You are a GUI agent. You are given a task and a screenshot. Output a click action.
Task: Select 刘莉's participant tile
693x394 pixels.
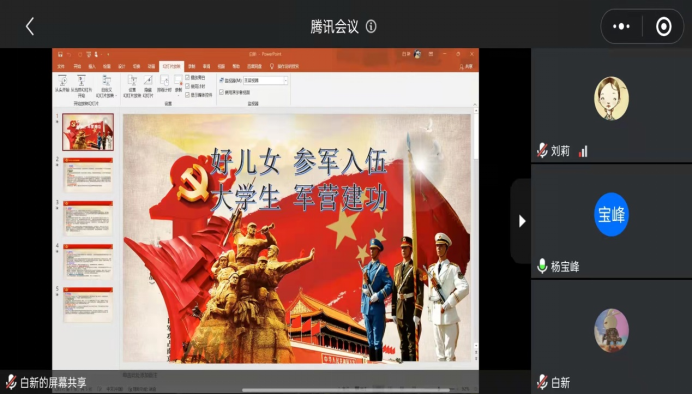[x=611, y=105]
